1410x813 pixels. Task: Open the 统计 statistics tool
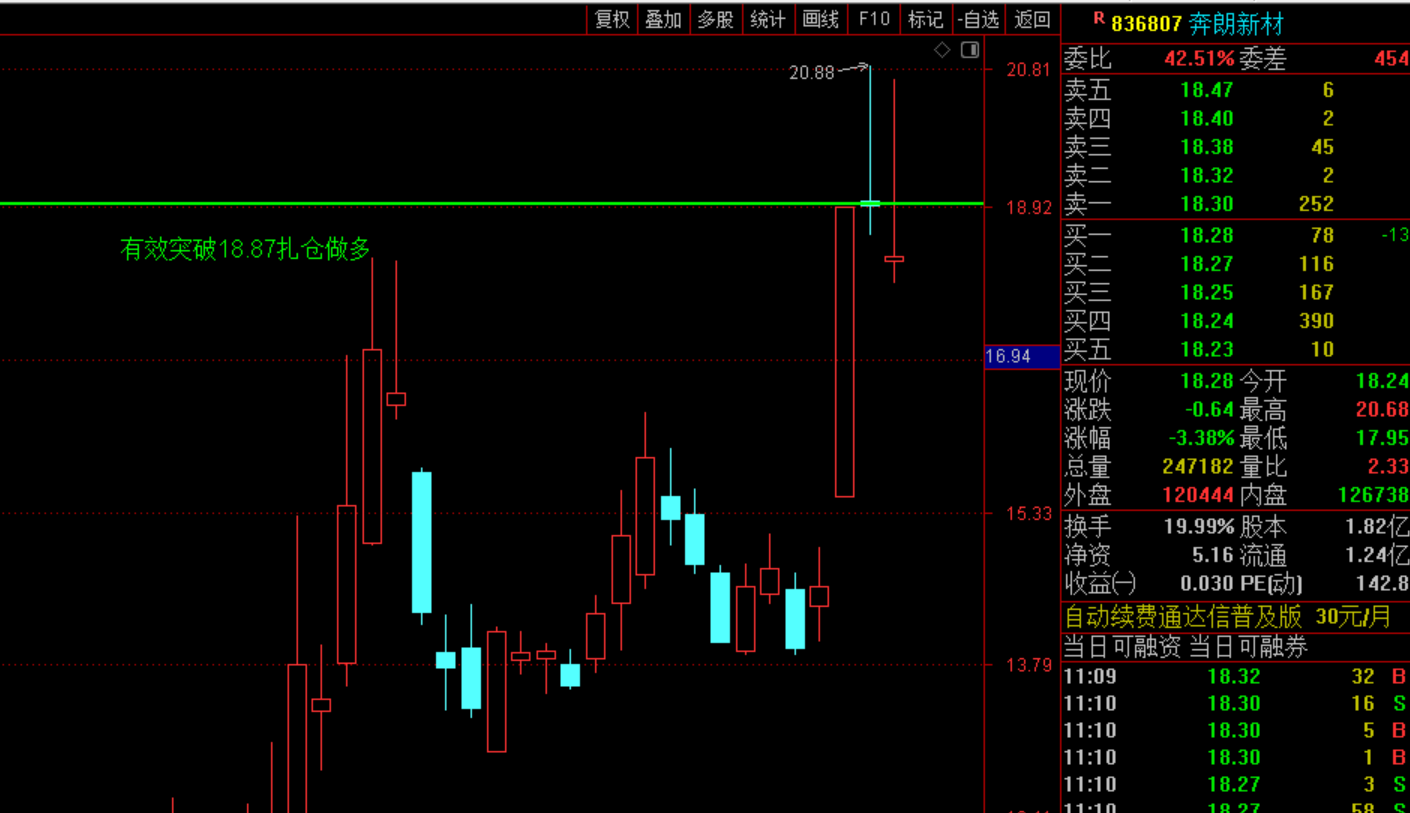coord(767,19)
